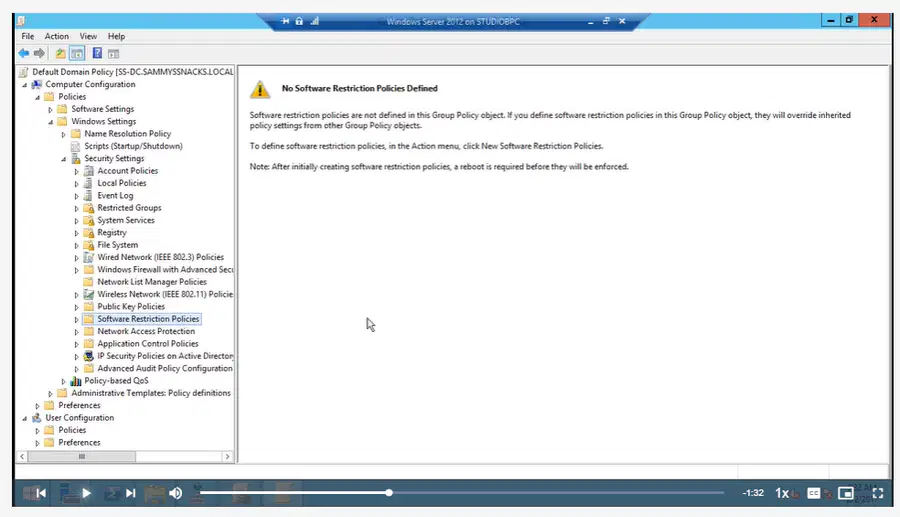Mute the video volume speaker icon

(176, 493)
